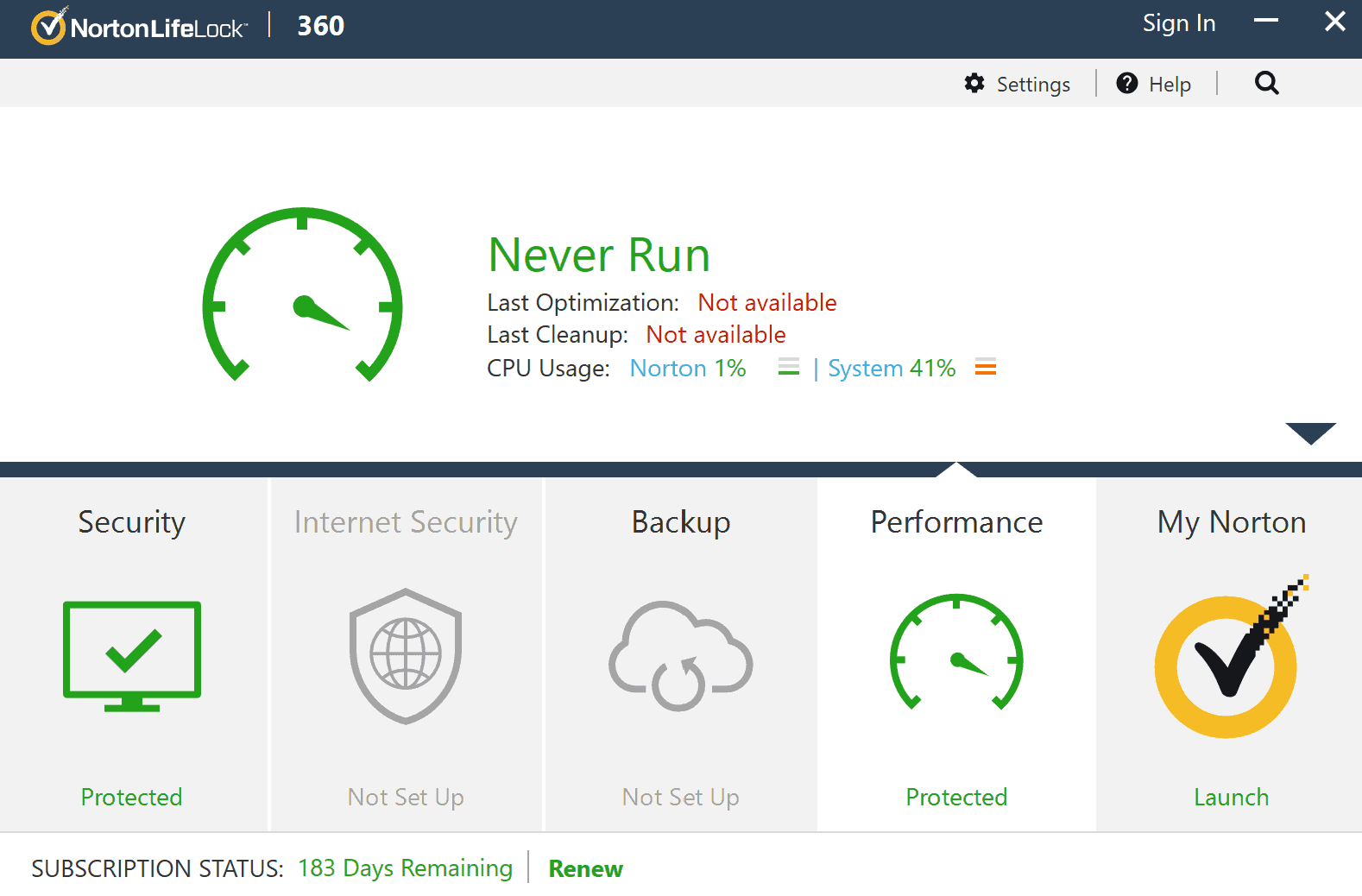Select the Security tab title
Image resolution: width=1362 pixels, height=896 pixels.
click(132, 522)
